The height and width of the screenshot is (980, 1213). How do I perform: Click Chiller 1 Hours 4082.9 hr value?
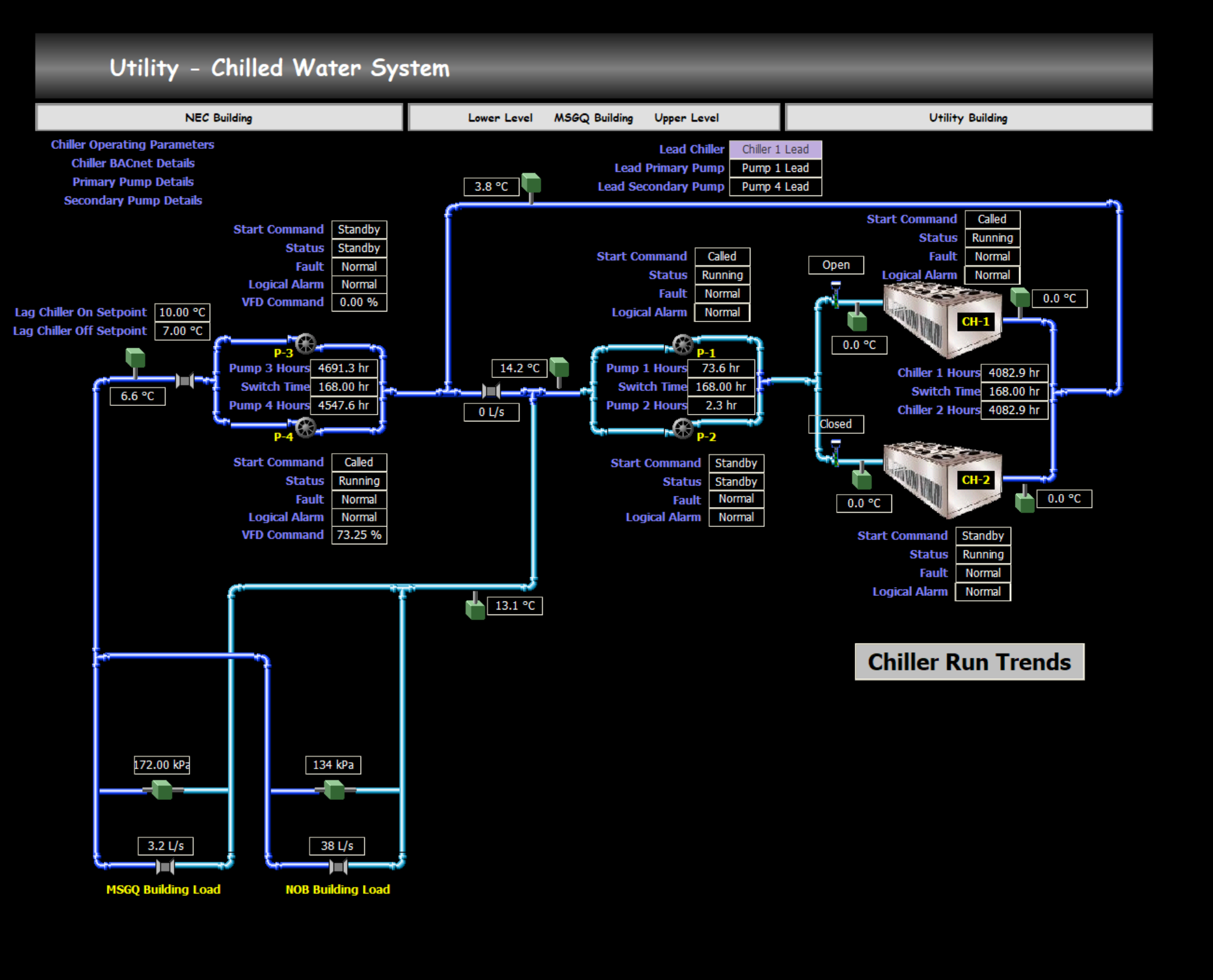[x=1014, y=373]
